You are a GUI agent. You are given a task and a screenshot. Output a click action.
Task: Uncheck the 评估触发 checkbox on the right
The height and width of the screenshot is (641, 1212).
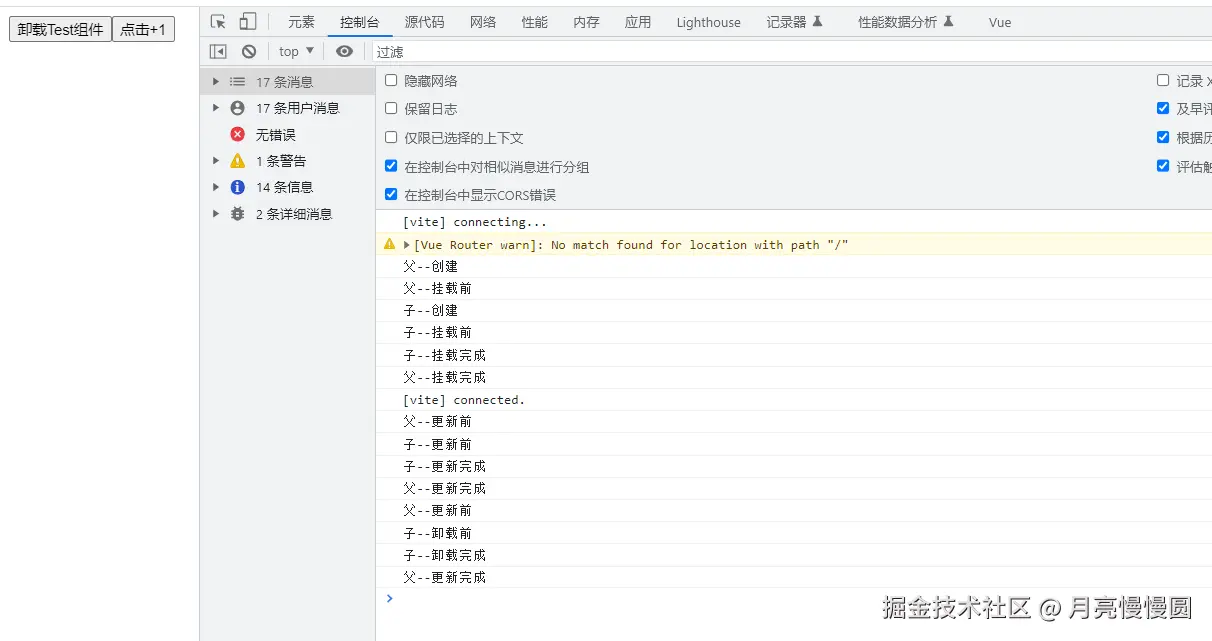(1163, 166)
